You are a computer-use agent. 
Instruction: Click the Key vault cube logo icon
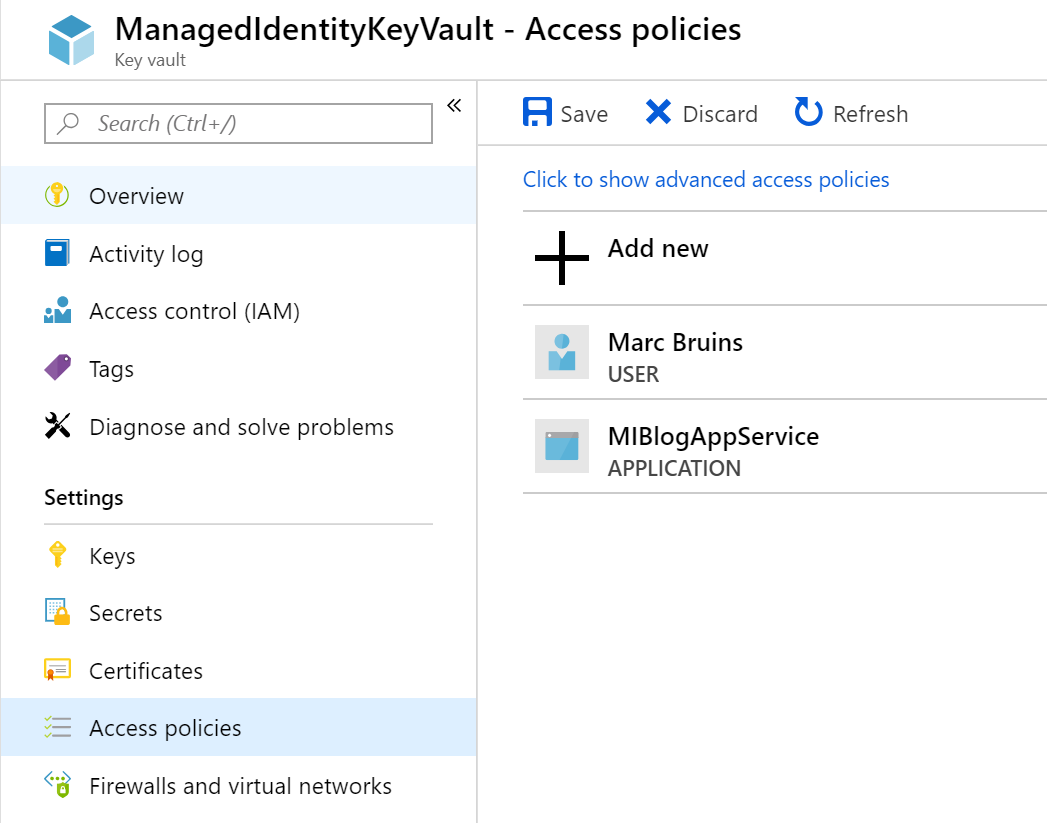coord(72,40)
